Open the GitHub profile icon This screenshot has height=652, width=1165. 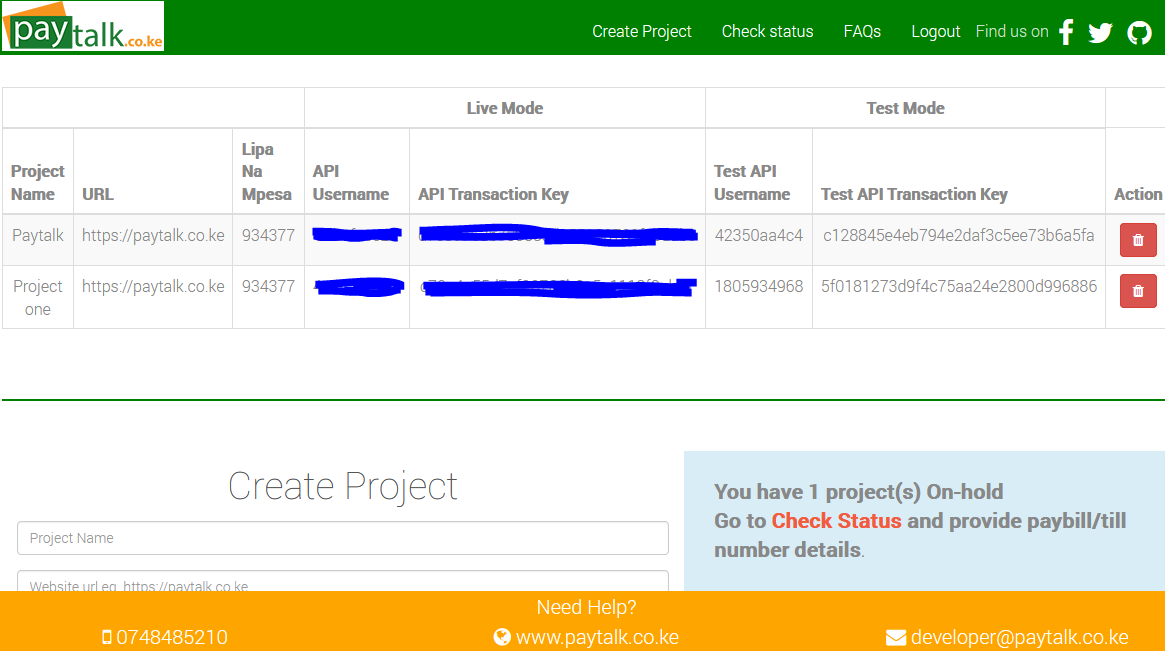1139,33
